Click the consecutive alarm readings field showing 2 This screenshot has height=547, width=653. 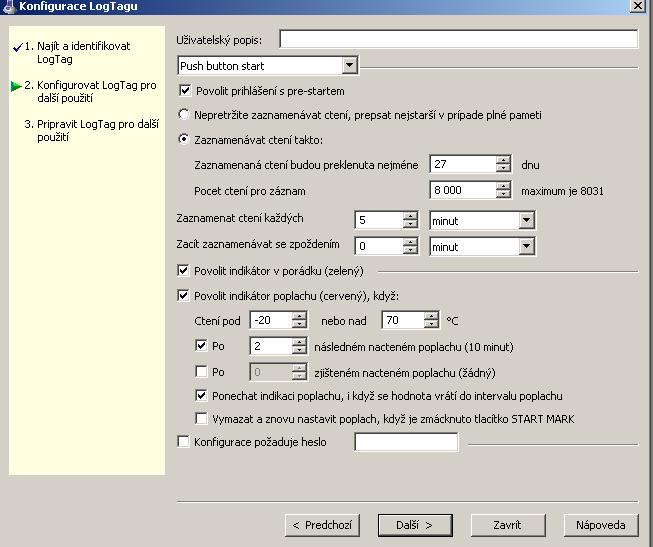click(x=271, y=346)
